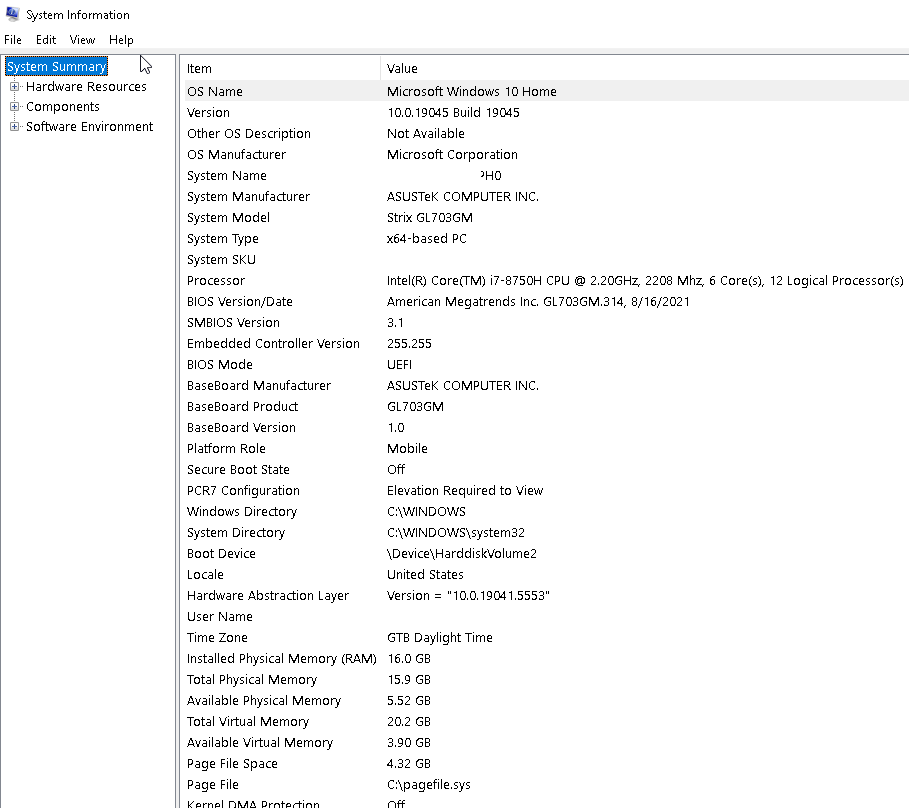Click the Microsoft Corporation value
The width and height of the screenshot is (909, 808).
(452, 155)
